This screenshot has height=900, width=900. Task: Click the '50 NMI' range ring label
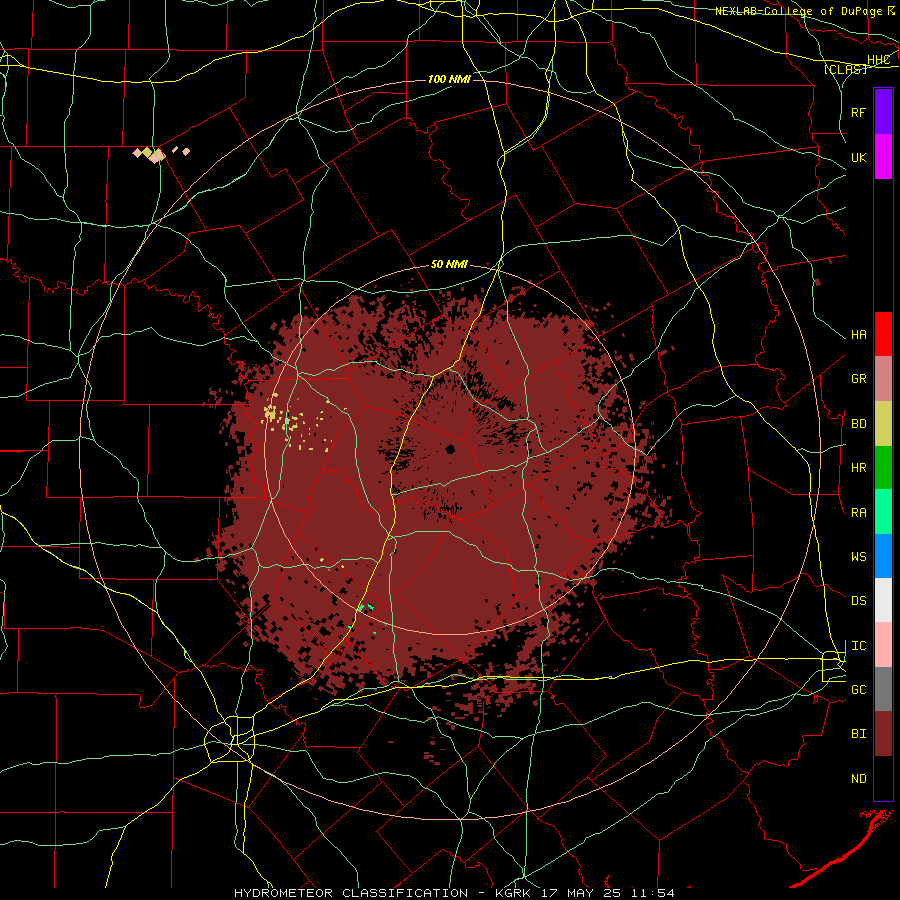pos(449,265)
